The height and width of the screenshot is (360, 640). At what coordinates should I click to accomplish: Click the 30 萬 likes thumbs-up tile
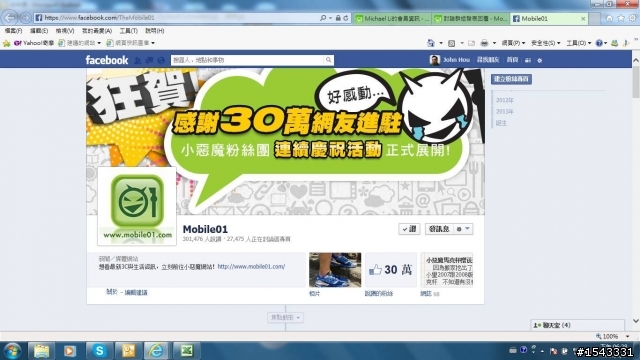click(391, 270)
